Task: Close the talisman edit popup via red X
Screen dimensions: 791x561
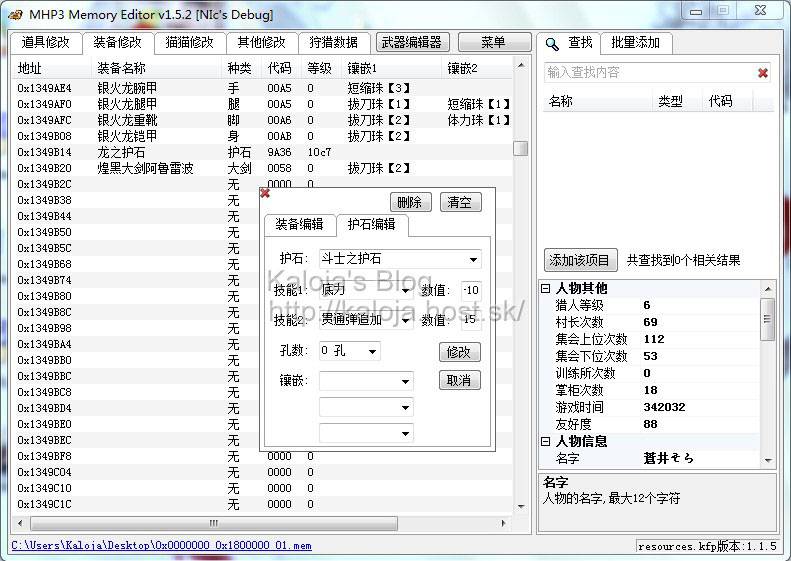Action: coord(265,193)
